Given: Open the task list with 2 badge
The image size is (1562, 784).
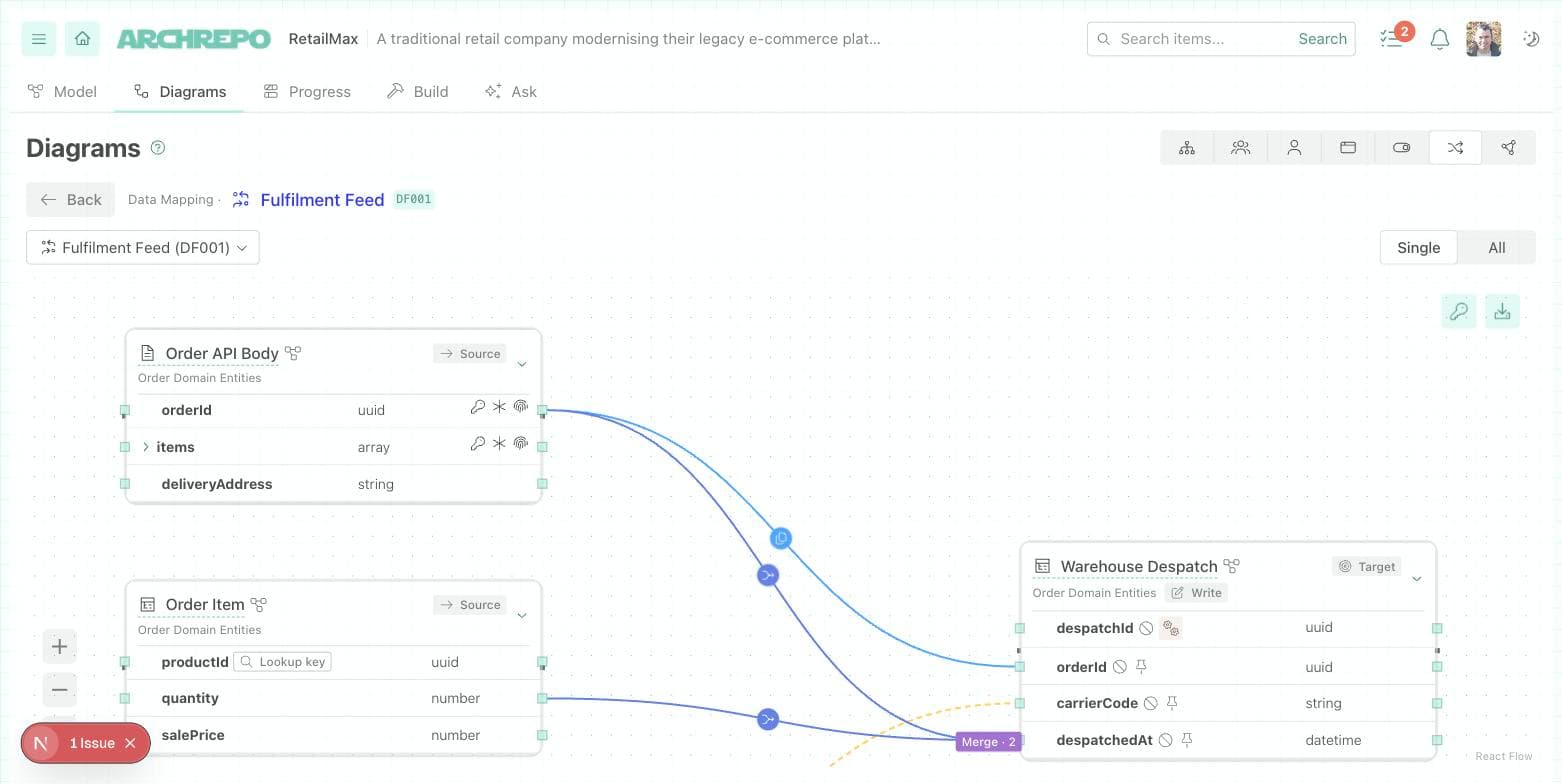Looking at the screenshot, I should (x=1392, y=38).
